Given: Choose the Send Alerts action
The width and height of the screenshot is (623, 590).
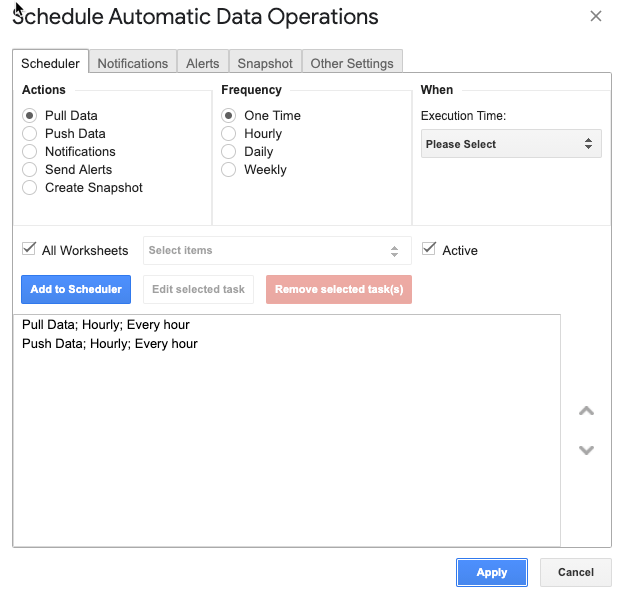Looking at the screenshot, I should click(30, 170).
